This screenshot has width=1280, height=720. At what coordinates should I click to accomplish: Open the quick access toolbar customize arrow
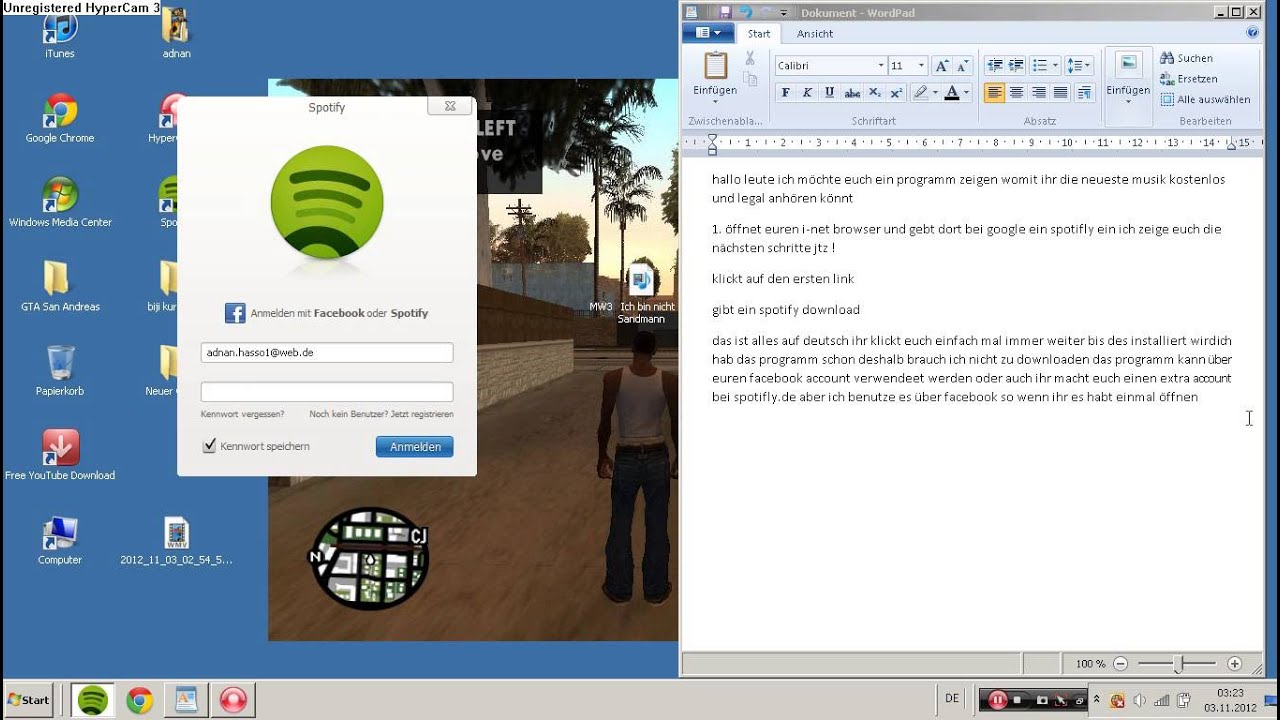[x=784, y=13]
